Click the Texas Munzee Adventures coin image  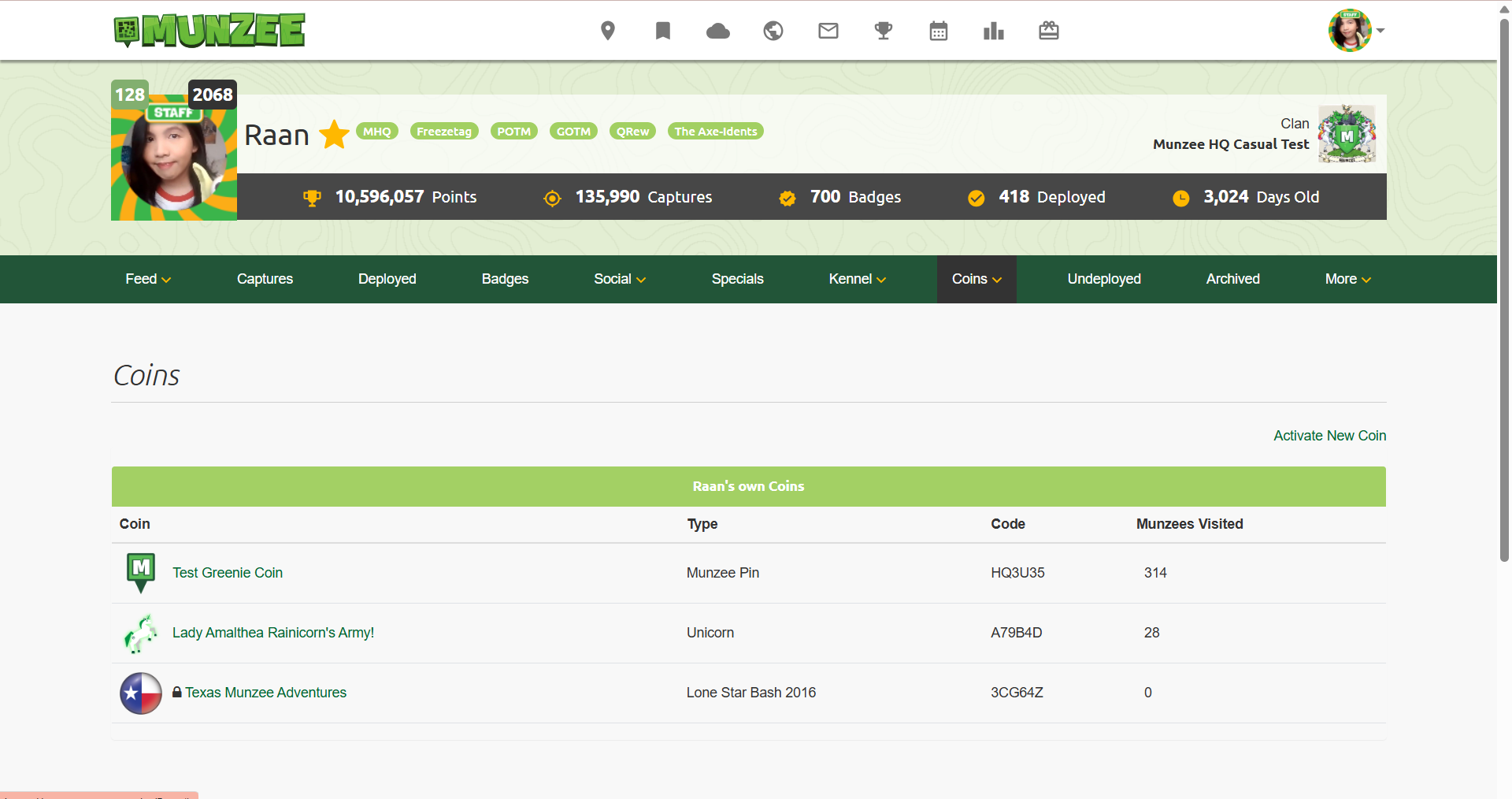pos(141,693)
